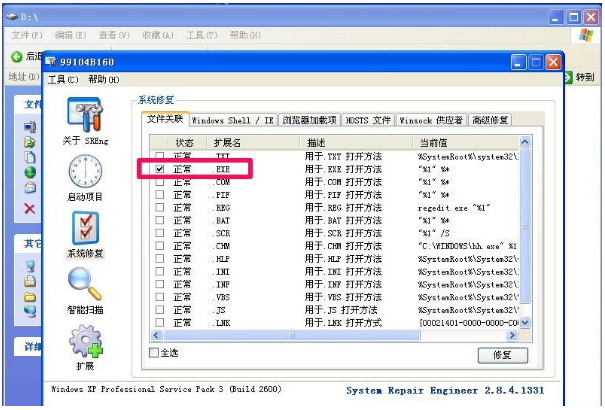605x410 pixels.
Task: Switch to the Windows Shell / IE tab
Action: [232, 120]
